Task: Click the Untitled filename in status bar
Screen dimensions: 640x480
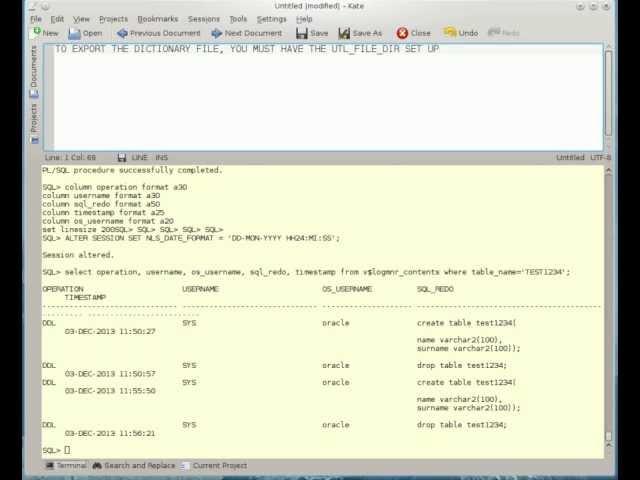Action: click(570, 158)
